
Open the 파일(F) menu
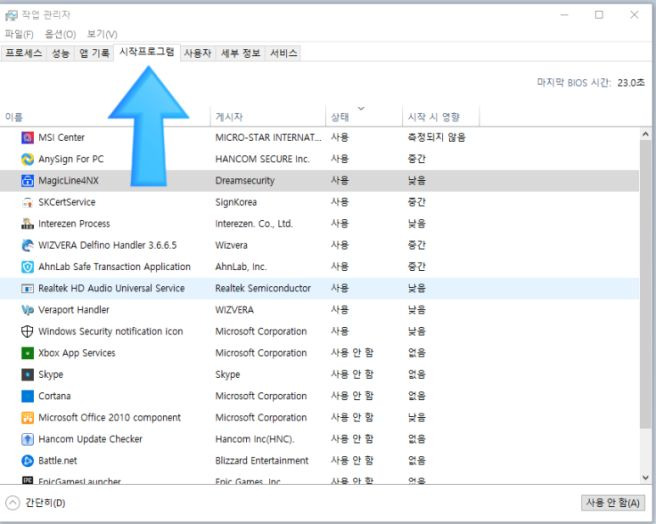tap(19, 34)
